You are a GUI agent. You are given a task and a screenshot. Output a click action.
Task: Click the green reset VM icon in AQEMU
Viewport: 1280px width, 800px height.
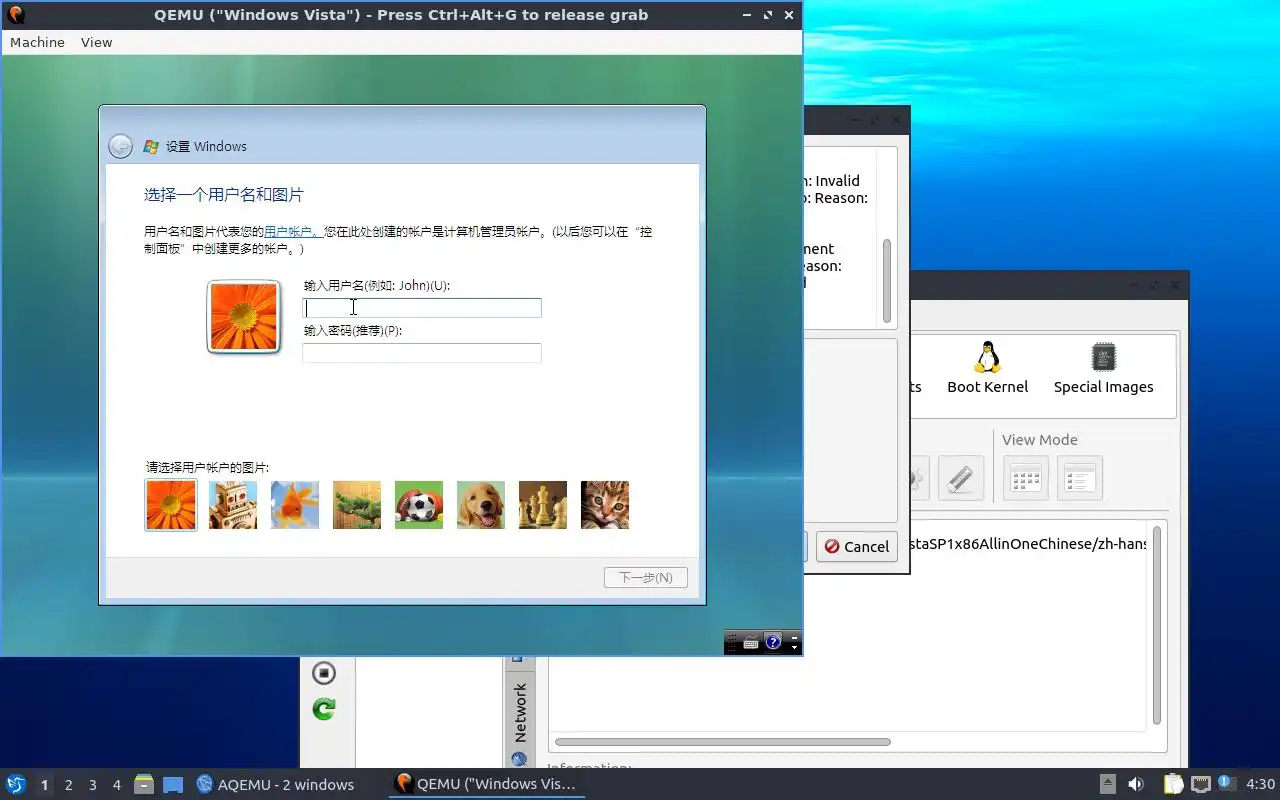(324, 709)
